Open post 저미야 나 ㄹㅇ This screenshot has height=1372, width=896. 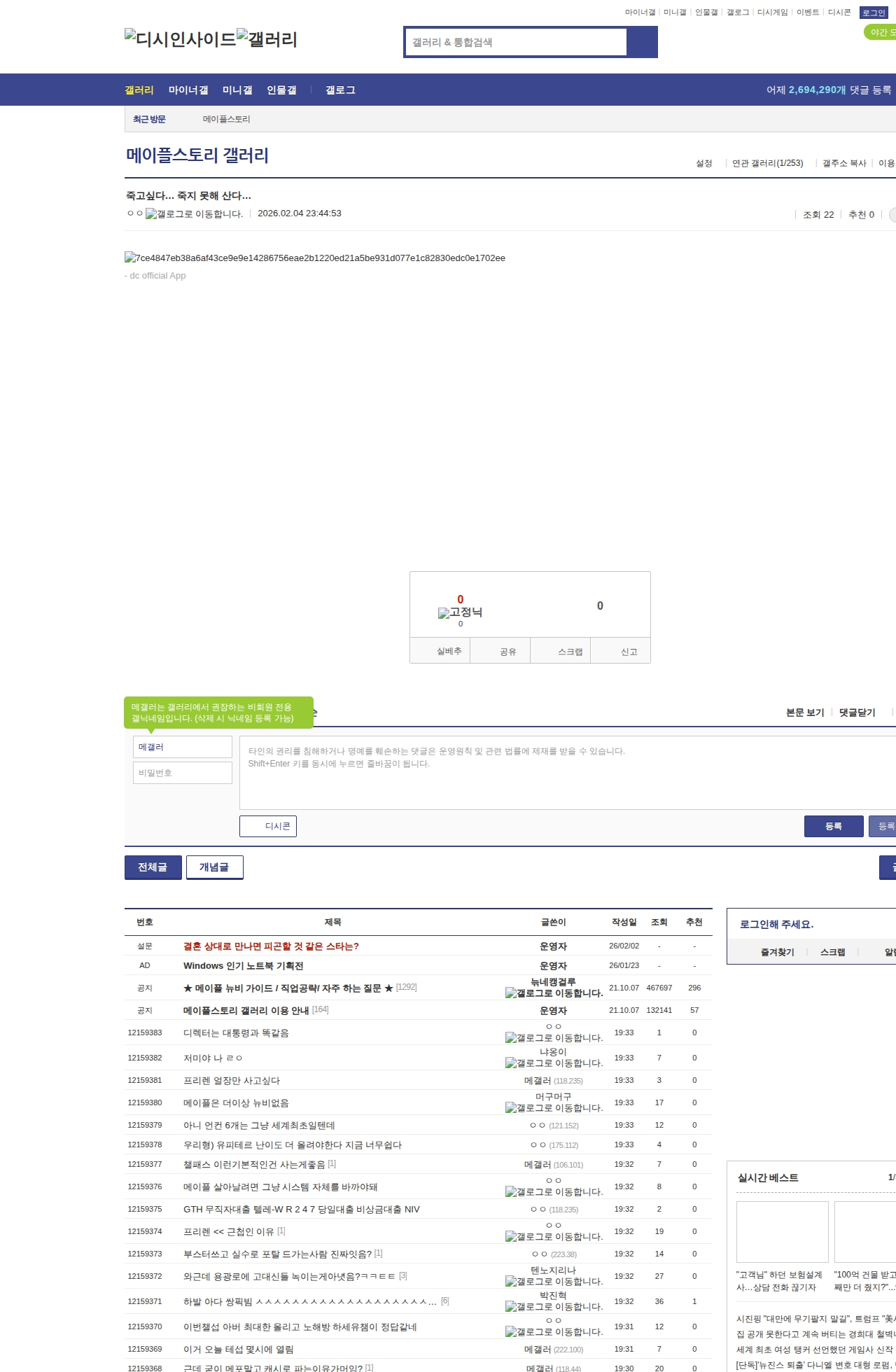[213, 1058]
